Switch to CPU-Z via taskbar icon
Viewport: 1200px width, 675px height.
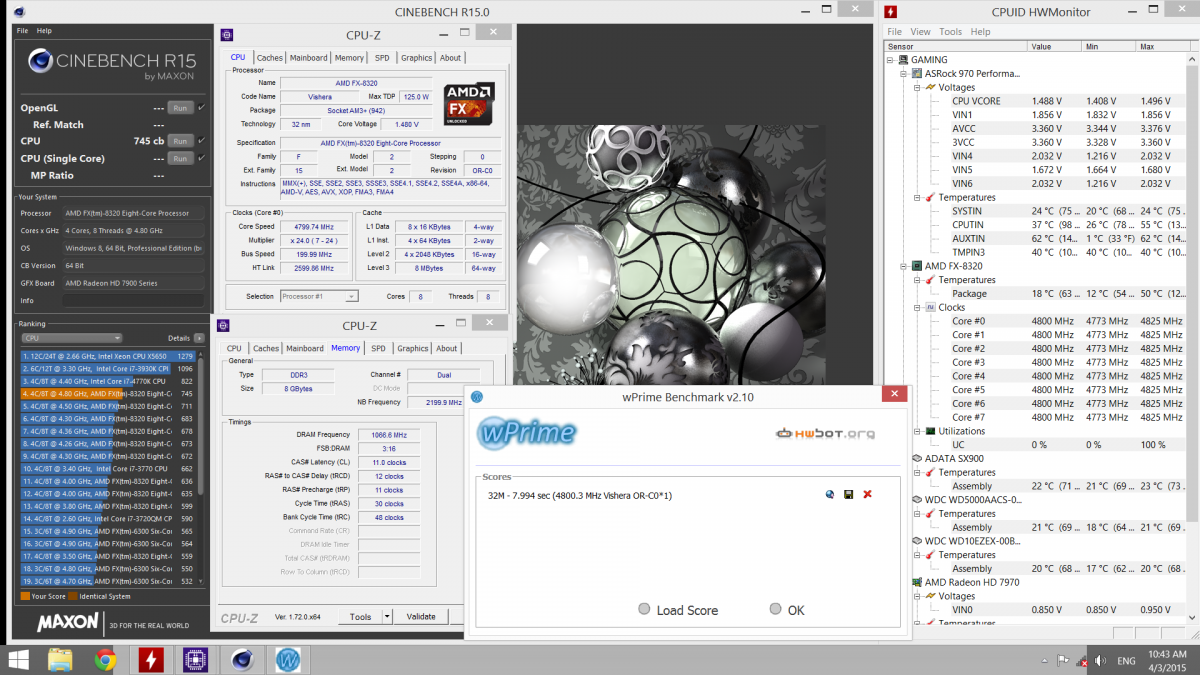pyautogui.click(x=196, y=659)
